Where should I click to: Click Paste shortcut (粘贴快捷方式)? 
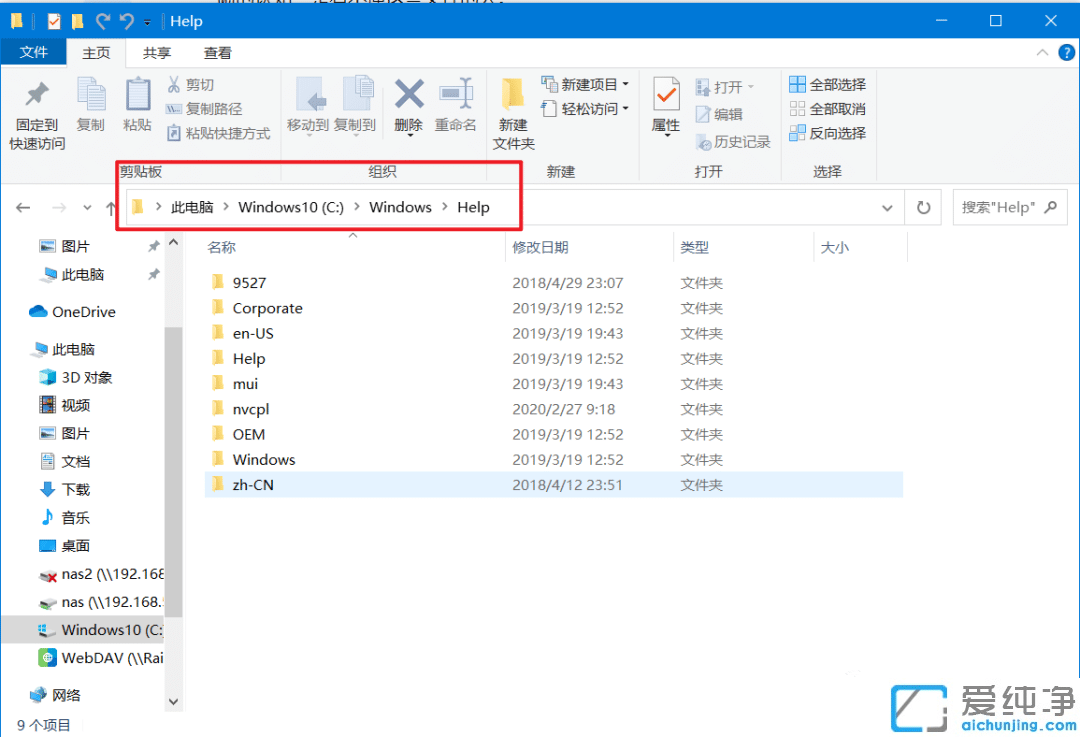218,133
